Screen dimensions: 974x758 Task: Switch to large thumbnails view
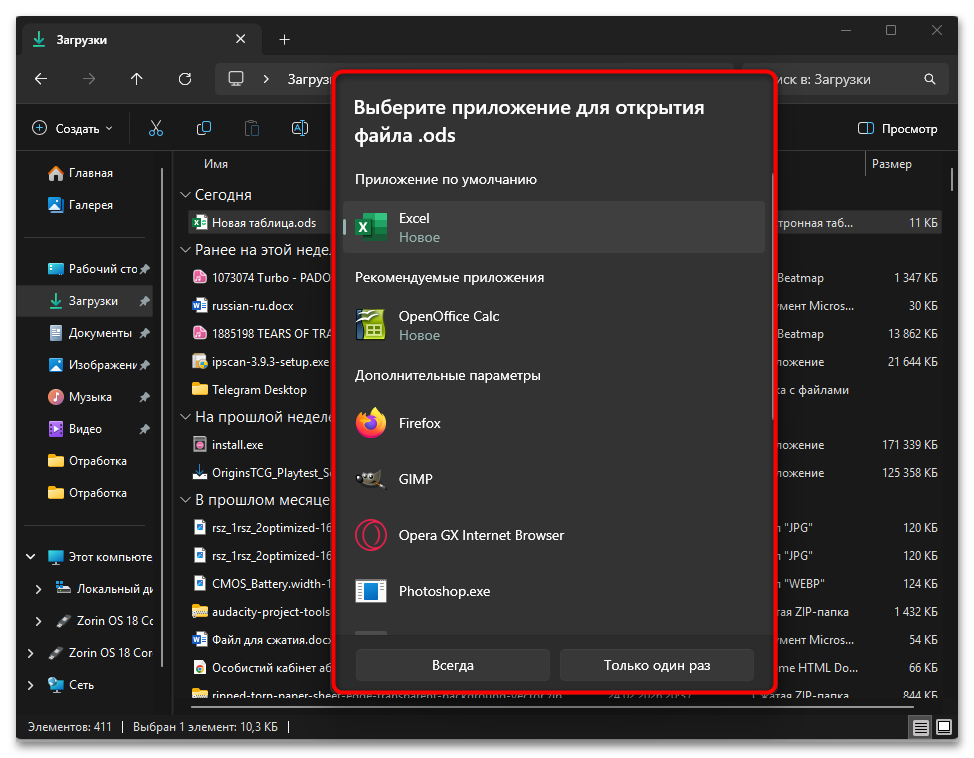tap(943, 727)
